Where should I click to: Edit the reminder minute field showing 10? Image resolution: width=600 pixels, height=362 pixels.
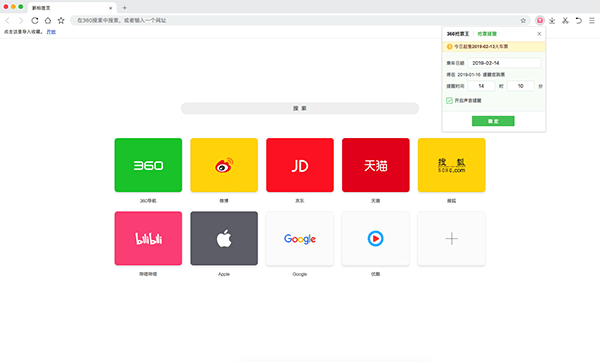pyautogui.click(x=520, y=86)
